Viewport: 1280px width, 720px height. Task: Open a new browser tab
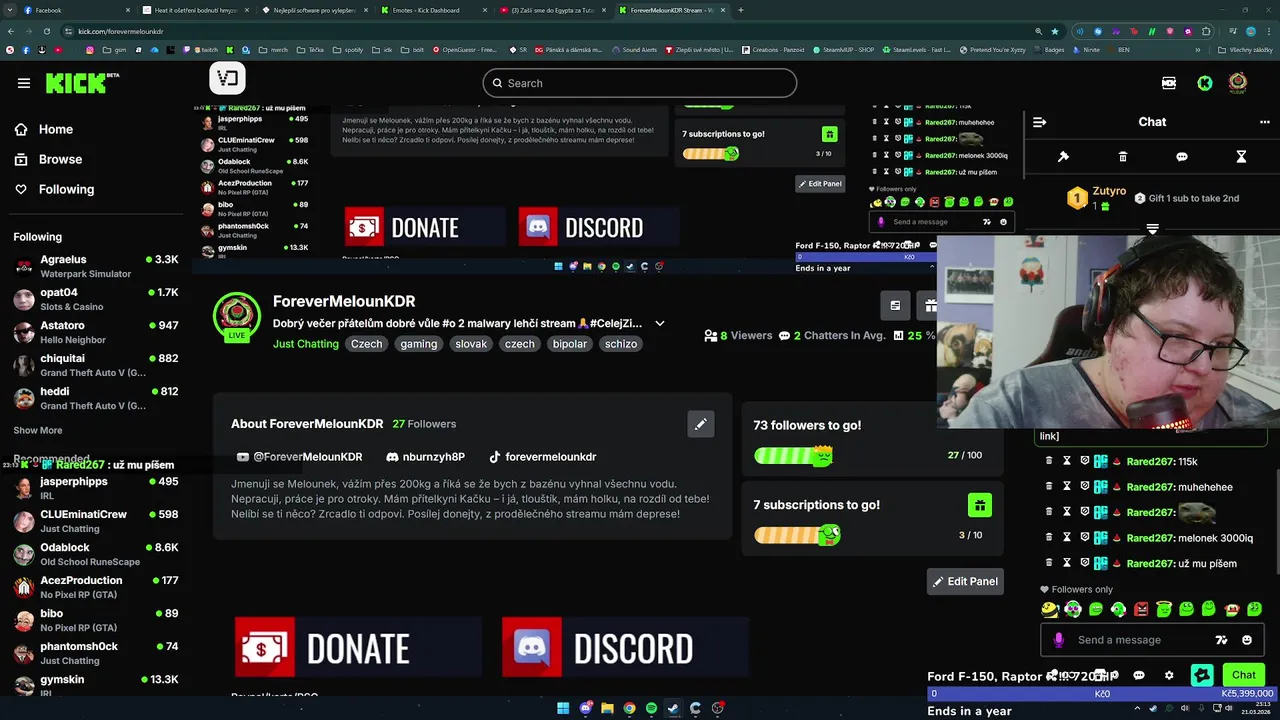click(x=741, y=10)
